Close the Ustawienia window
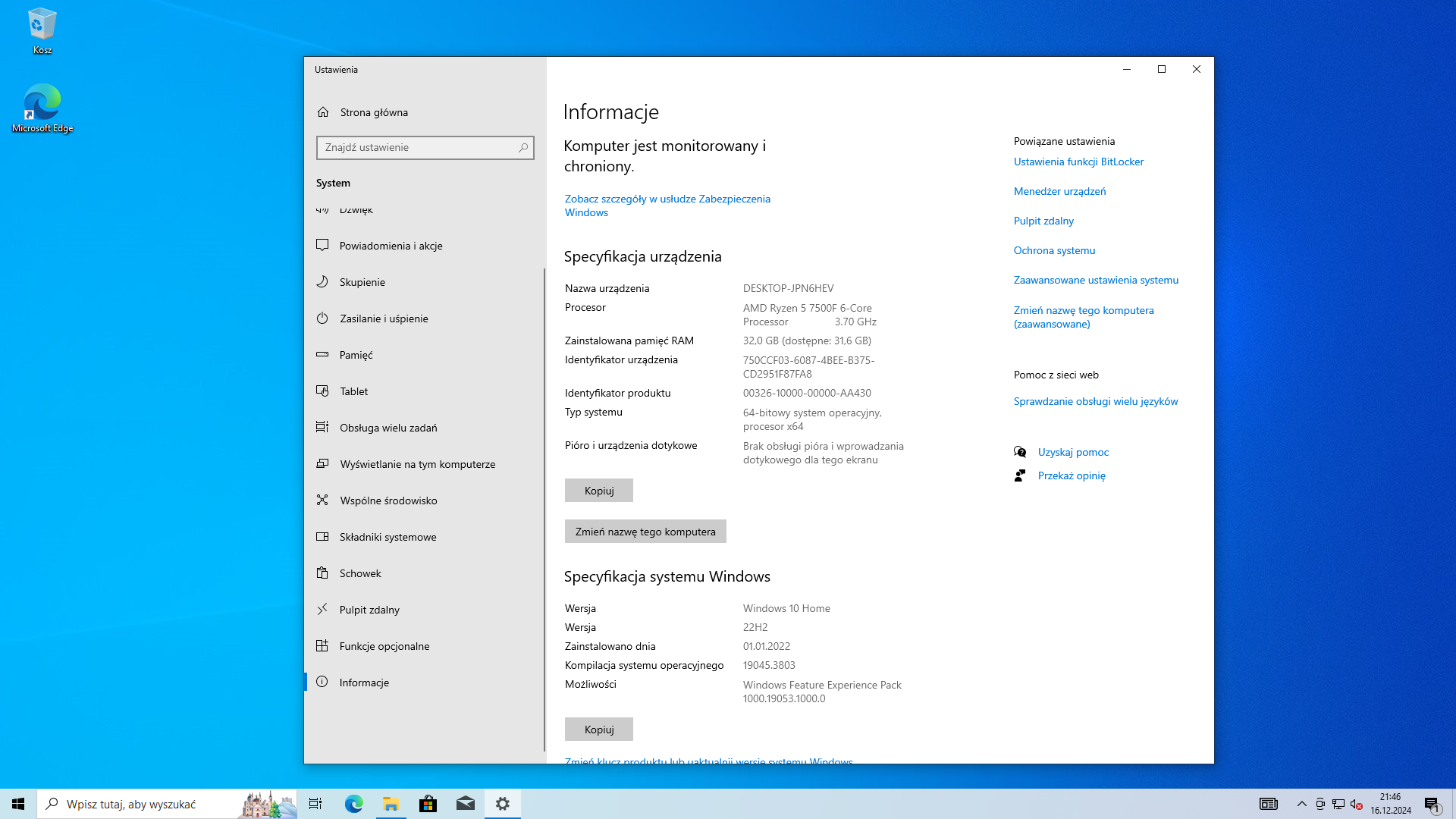 click(x=1197, y=69)
